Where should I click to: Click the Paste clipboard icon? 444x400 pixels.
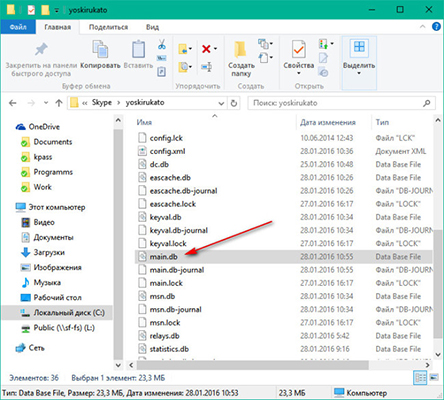click(138, 49)
